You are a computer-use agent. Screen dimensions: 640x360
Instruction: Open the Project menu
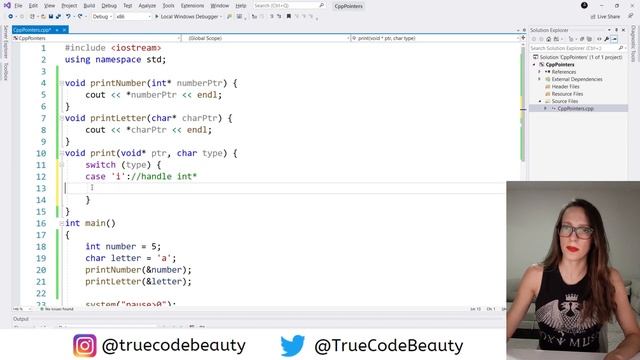click(69, 6)
